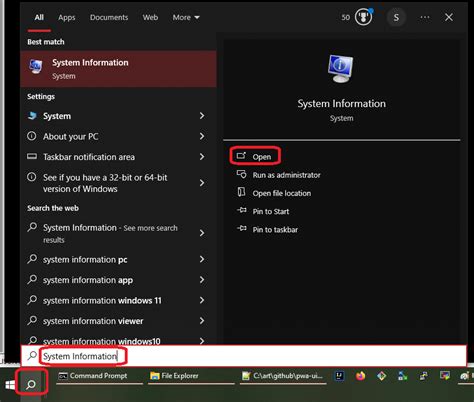
Task: Click Open in the right panel
Action: [255, 156]
